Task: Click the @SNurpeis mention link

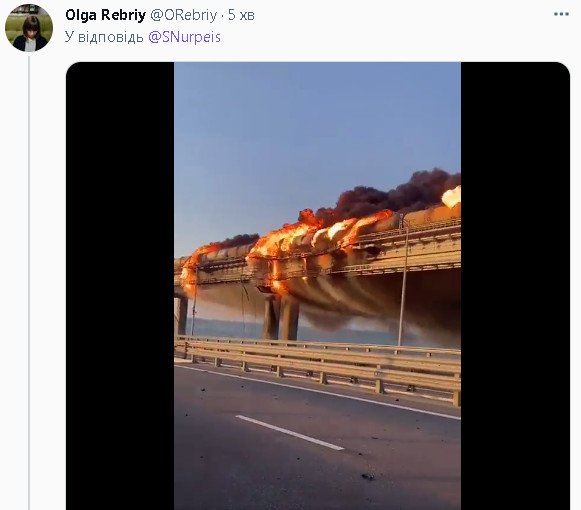Action: pyautogui.click(x=185, y=37)
